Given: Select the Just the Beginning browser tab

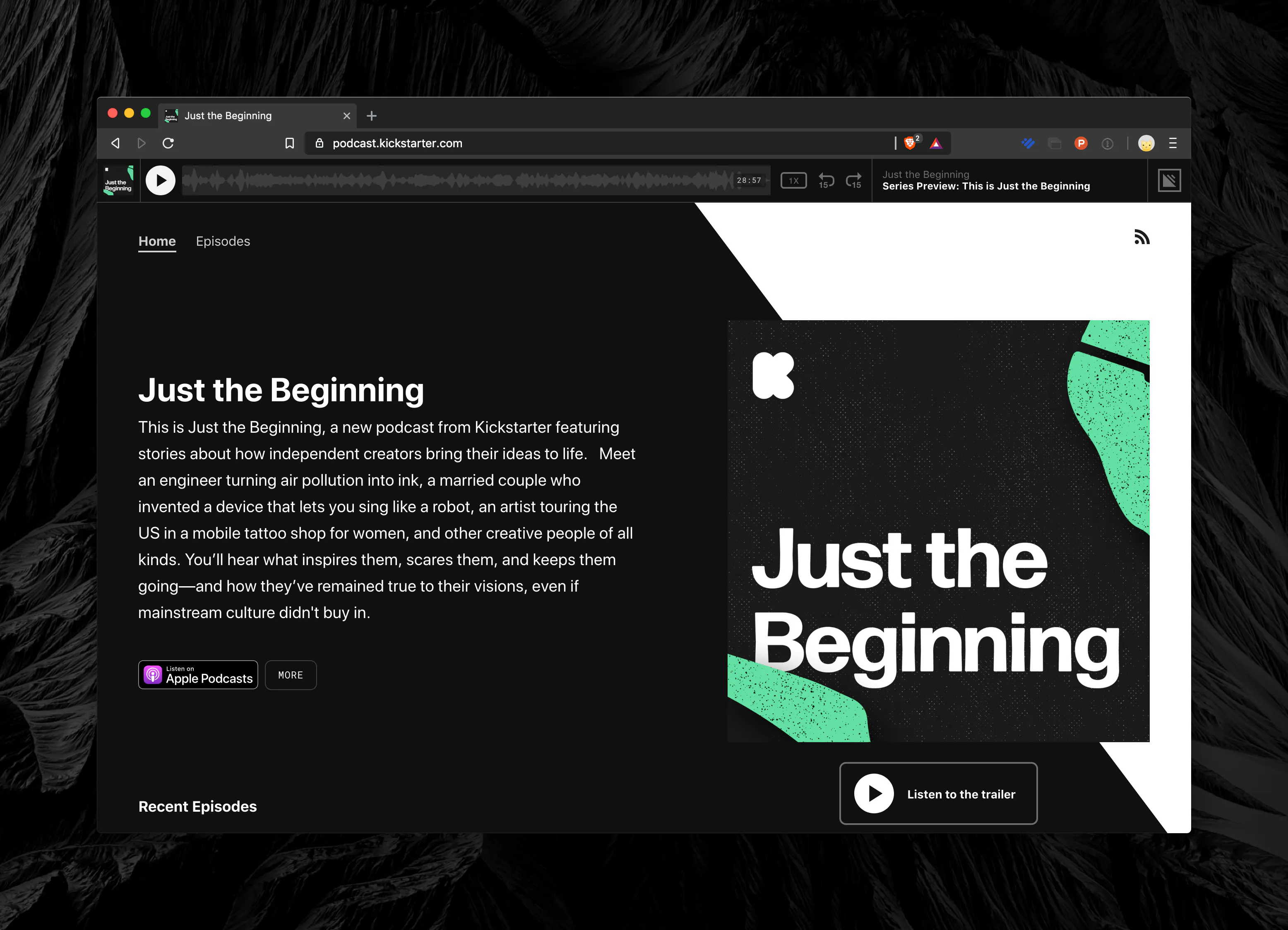Looking at the screenshot, I should point(257,116).
